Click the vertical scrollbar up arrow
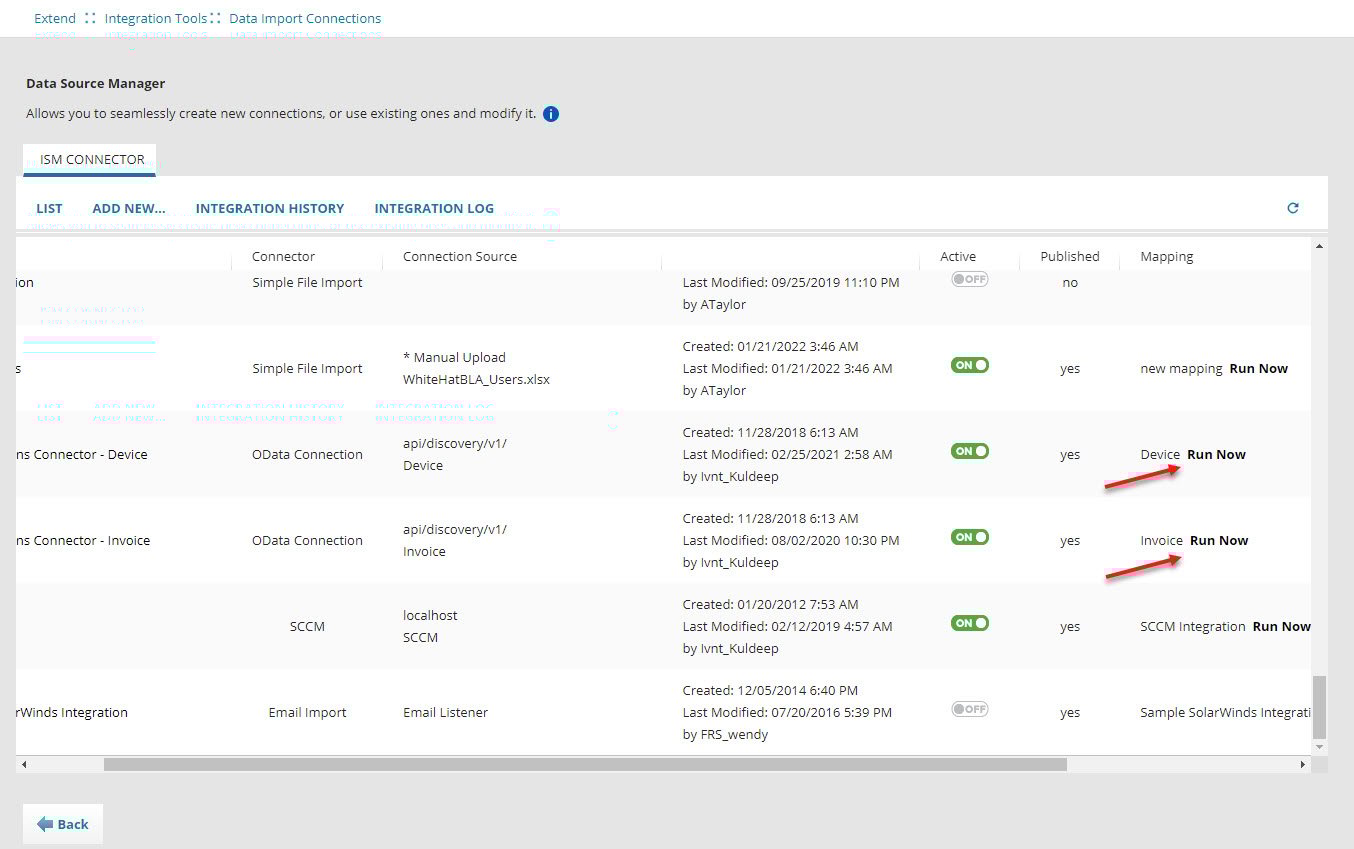This screenshot has height=849, width=1354. point(1319,246)
